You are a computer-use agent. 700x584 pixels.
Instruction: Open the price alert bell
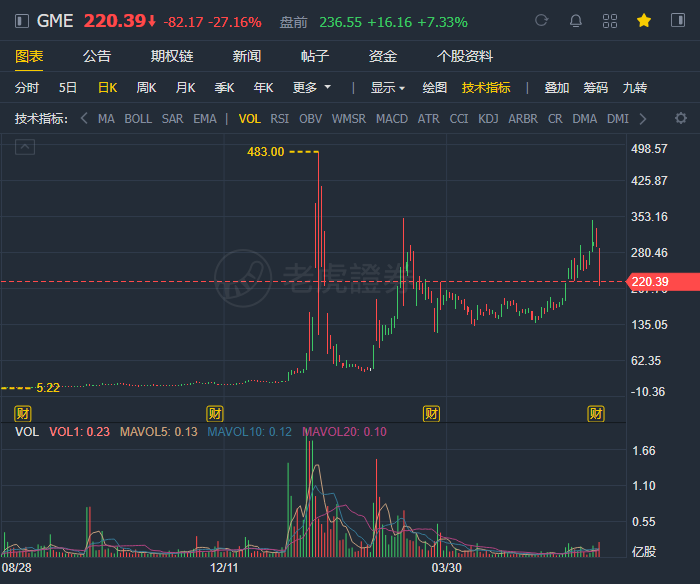coord(576,21)
